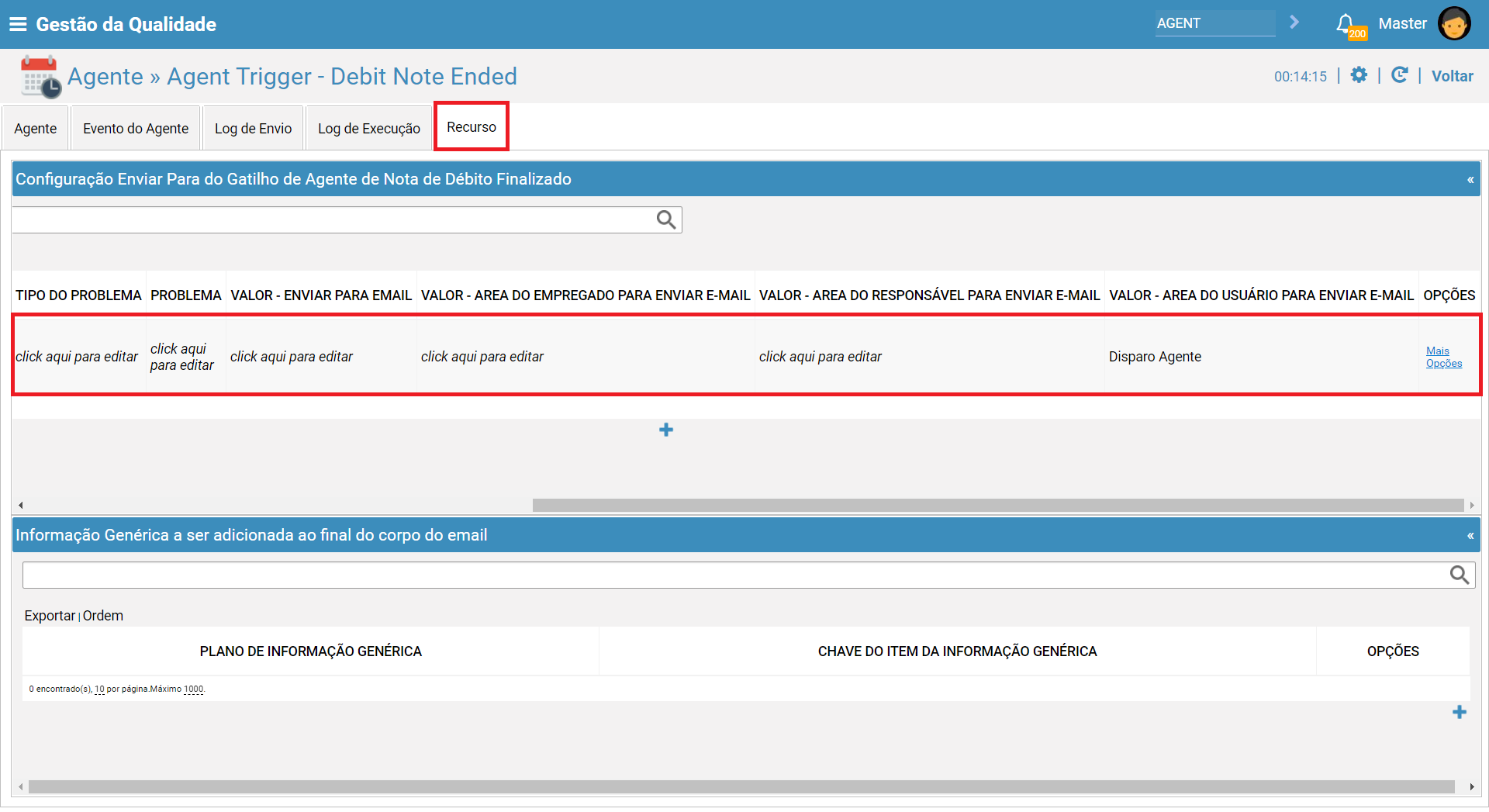Click the Agente breadcrumb link

(105, 76)
